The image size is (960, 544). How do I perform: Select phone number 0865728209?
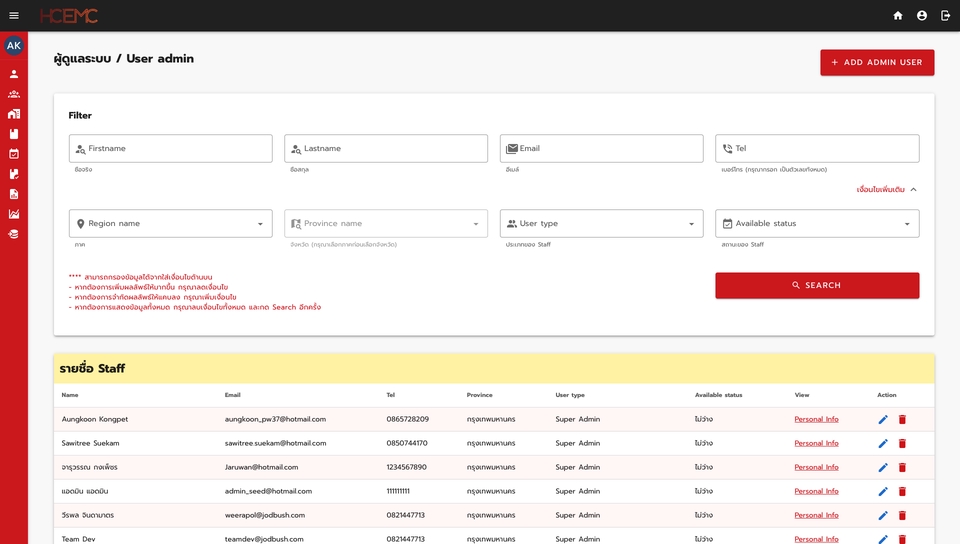pos(407,419)
